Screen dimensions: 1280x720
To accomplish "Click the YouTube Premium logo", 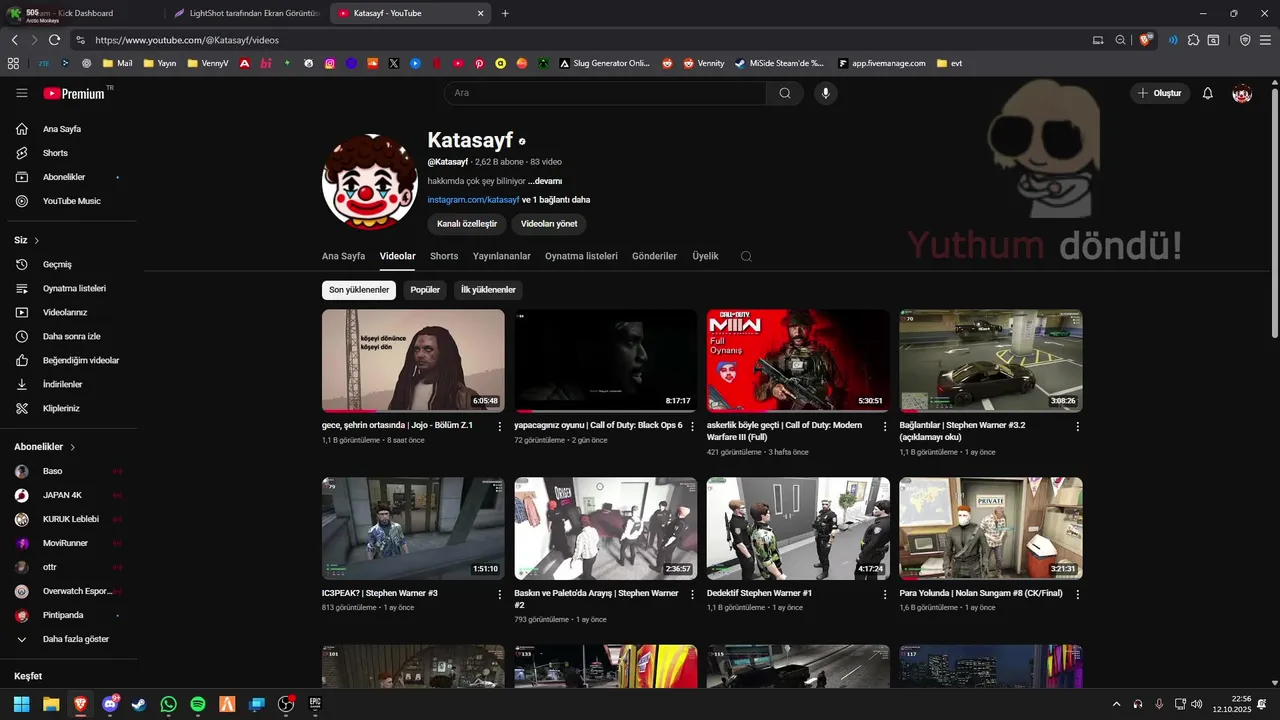I will pyautogui.click(x=74, y=93).
